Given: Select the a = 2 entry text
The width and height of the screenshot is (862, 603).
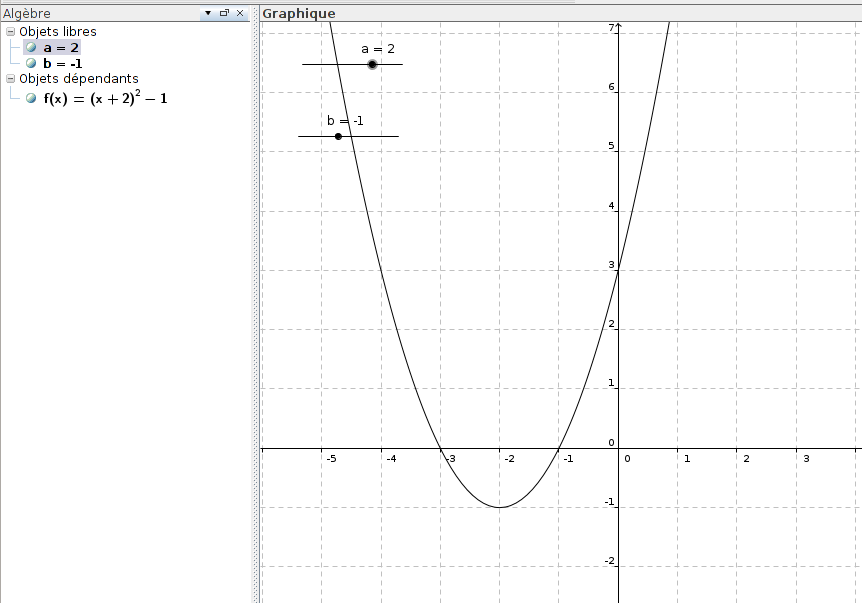Looking at the screenshot, I should (60, 47).
